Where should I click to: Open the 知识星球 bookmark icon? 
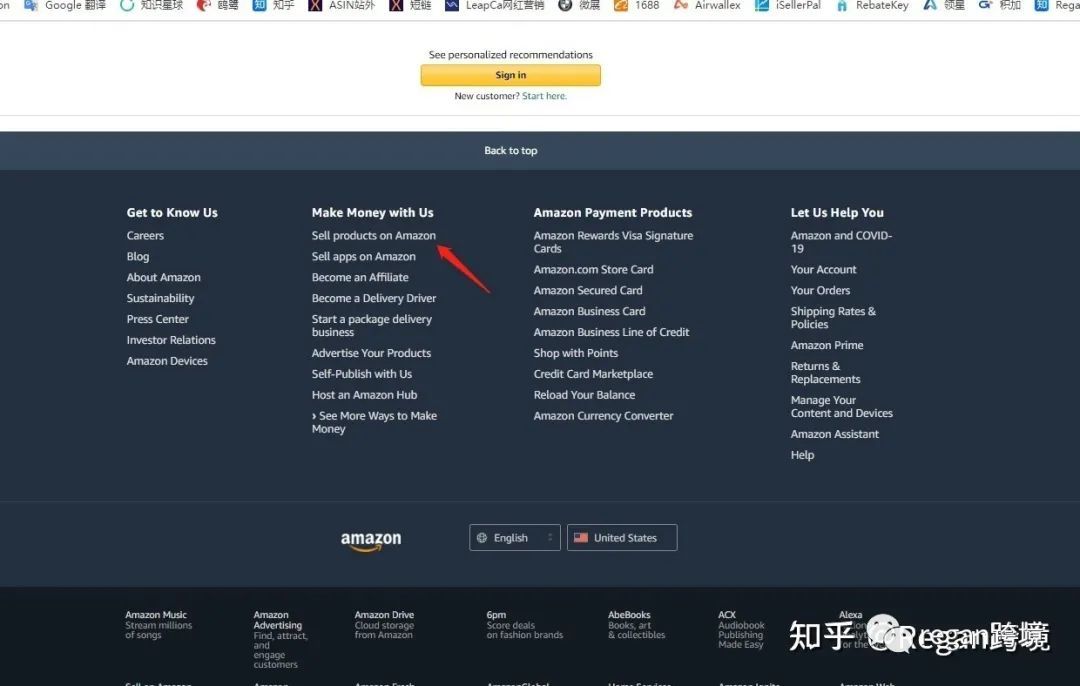tap(127, 6)
